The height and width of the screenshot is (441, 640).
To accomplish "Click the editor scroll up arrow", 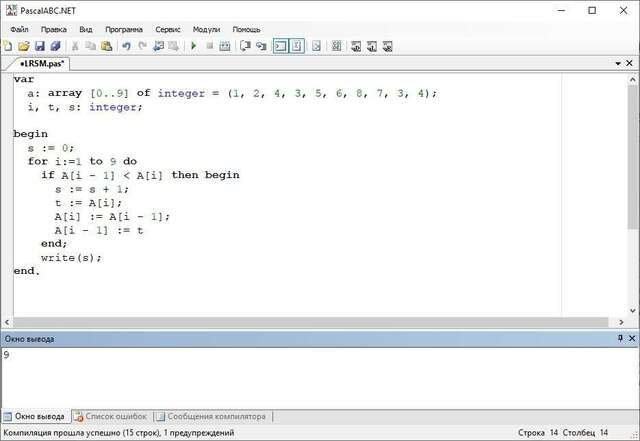I will point(633,80).
